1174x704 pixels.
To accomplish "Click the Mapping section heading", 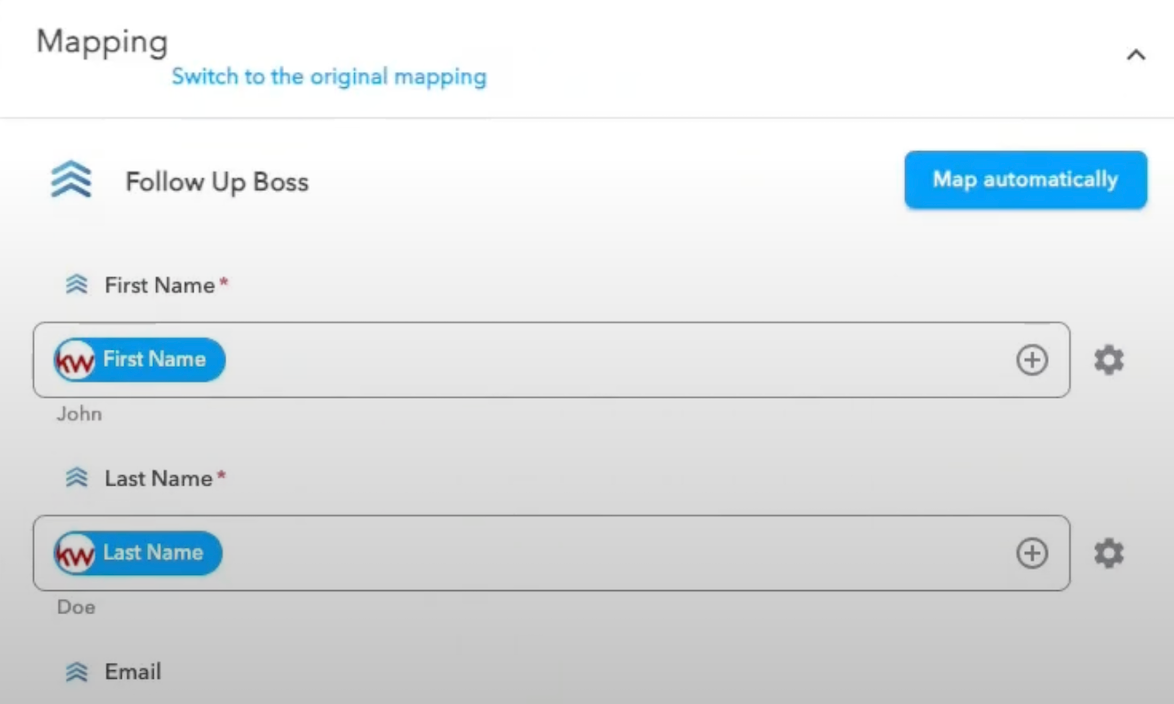I will [102, 42].
